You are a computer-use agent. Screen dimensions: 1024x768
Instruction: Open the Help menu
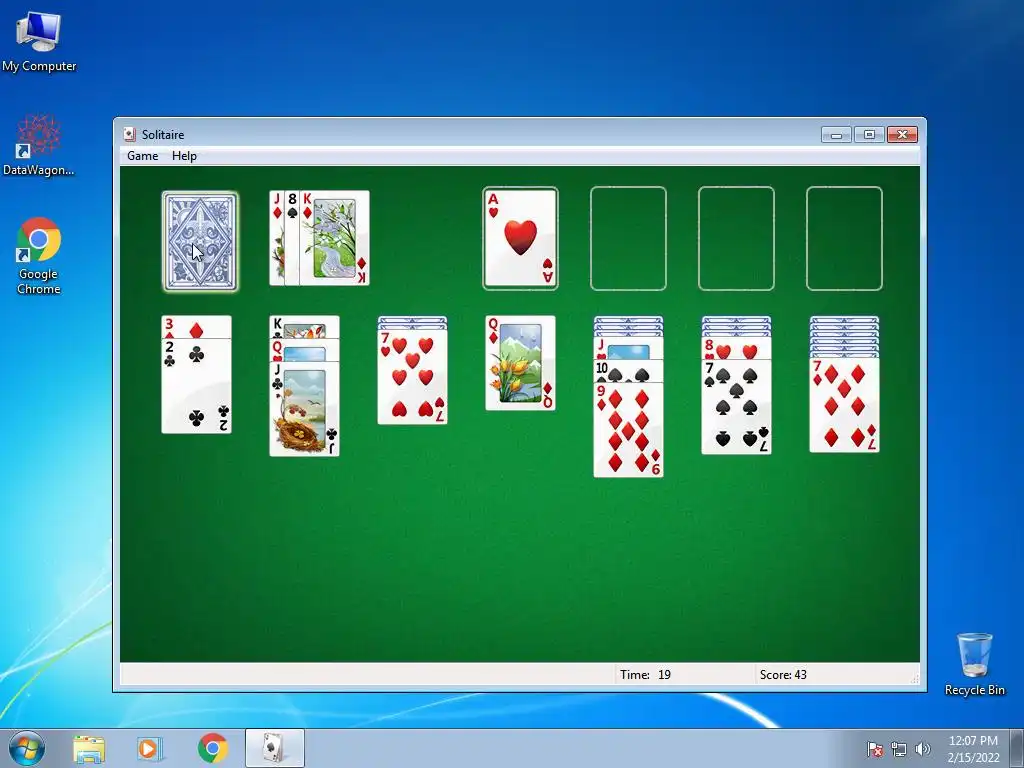tap(184, 156)
